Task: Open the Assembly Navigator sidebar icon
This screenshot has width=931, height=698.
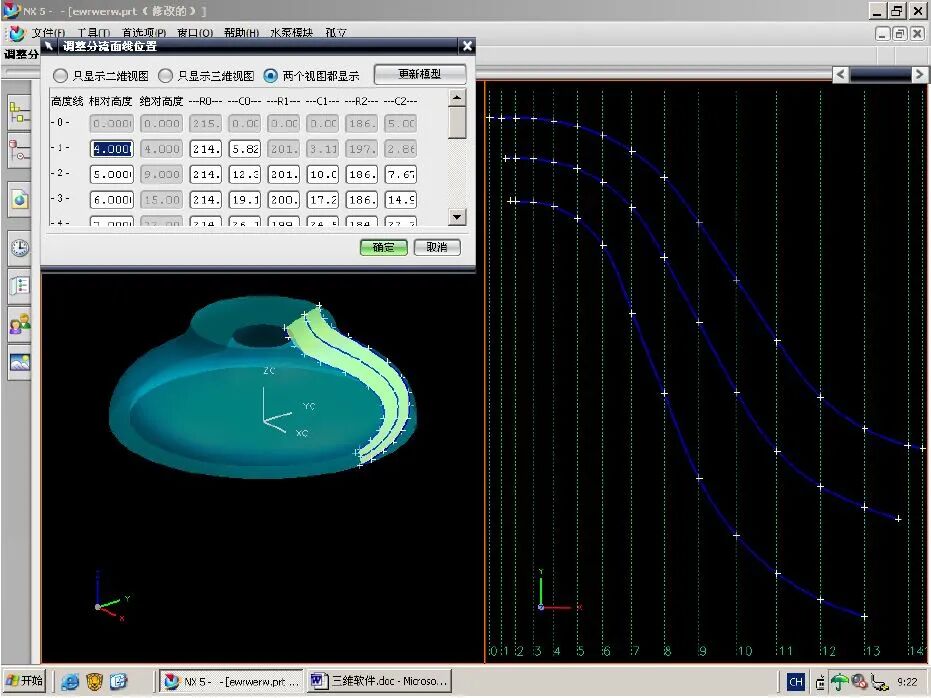Action: 20,113
